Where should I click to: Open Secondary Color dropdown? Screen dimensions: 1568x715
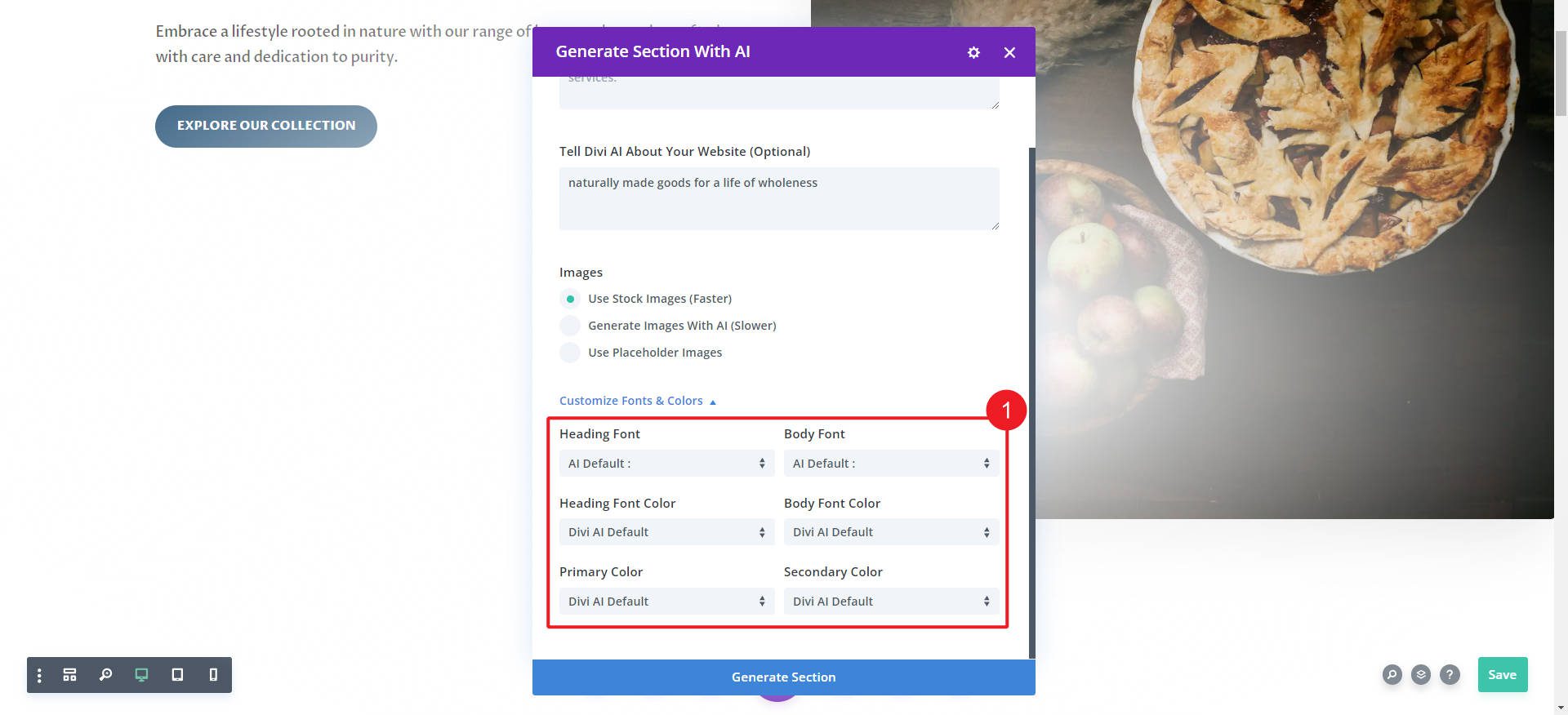[x=891, y=602]
